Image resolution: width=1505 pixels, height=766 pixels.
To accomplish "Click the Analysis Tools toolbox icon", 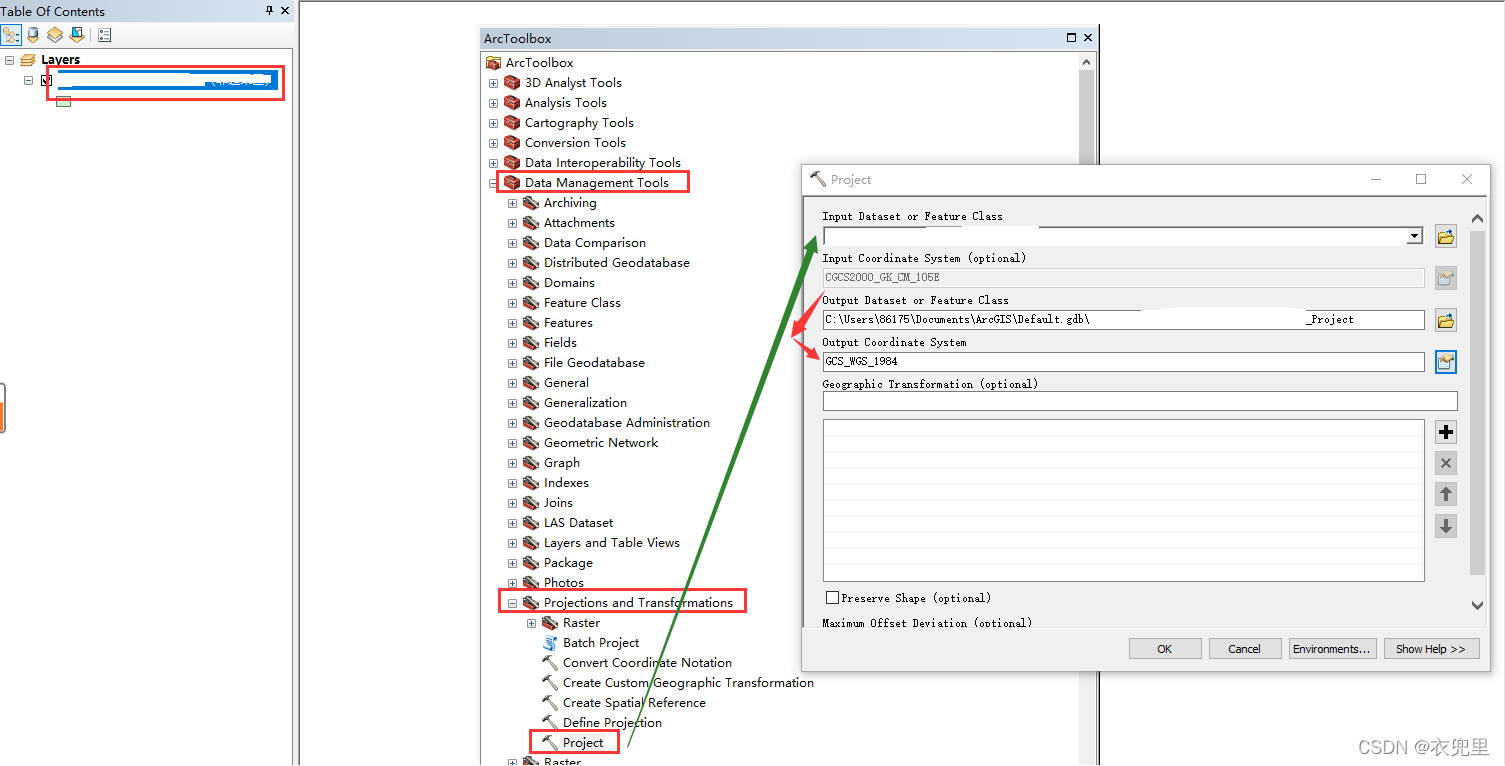I will (512, 103).
